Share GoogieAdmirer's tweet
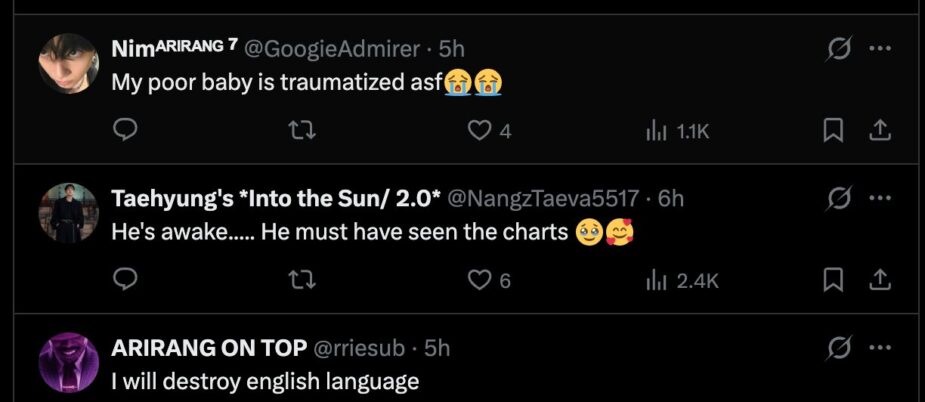This screenshot has height=402, width=925. (x=879, y=130)
